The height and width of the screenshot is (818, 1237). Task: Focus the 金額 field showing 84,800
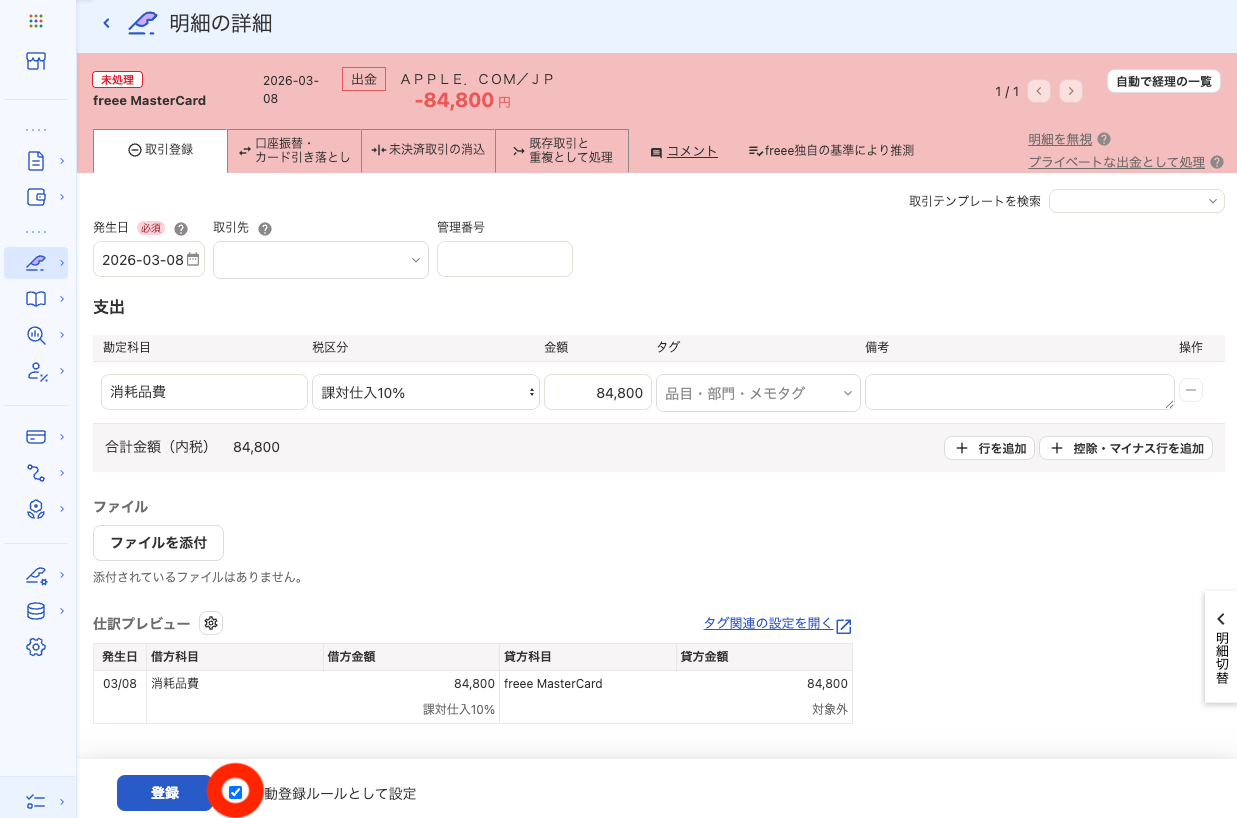point(598,392)
